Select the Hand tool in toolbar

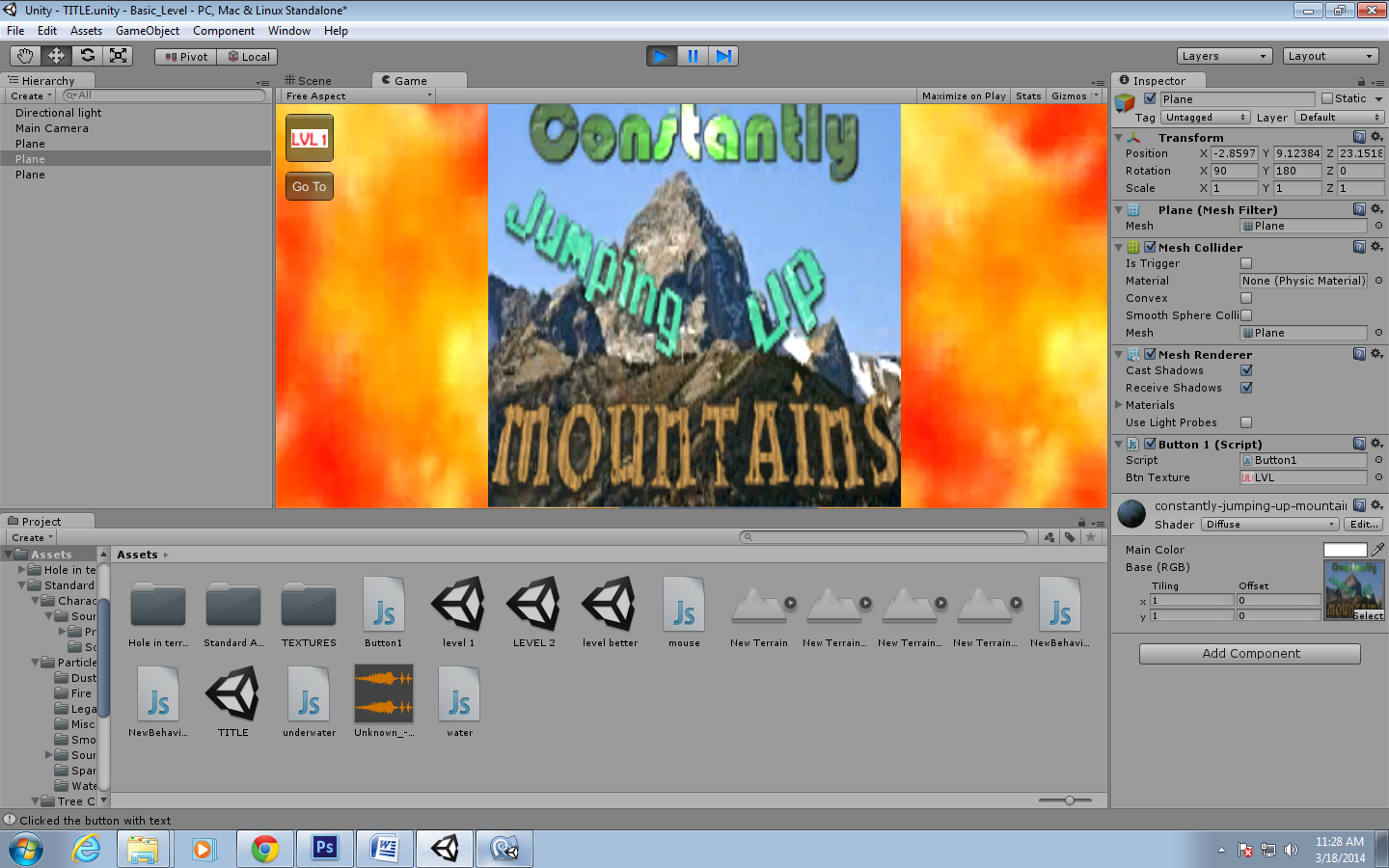[x=25, y=56]
